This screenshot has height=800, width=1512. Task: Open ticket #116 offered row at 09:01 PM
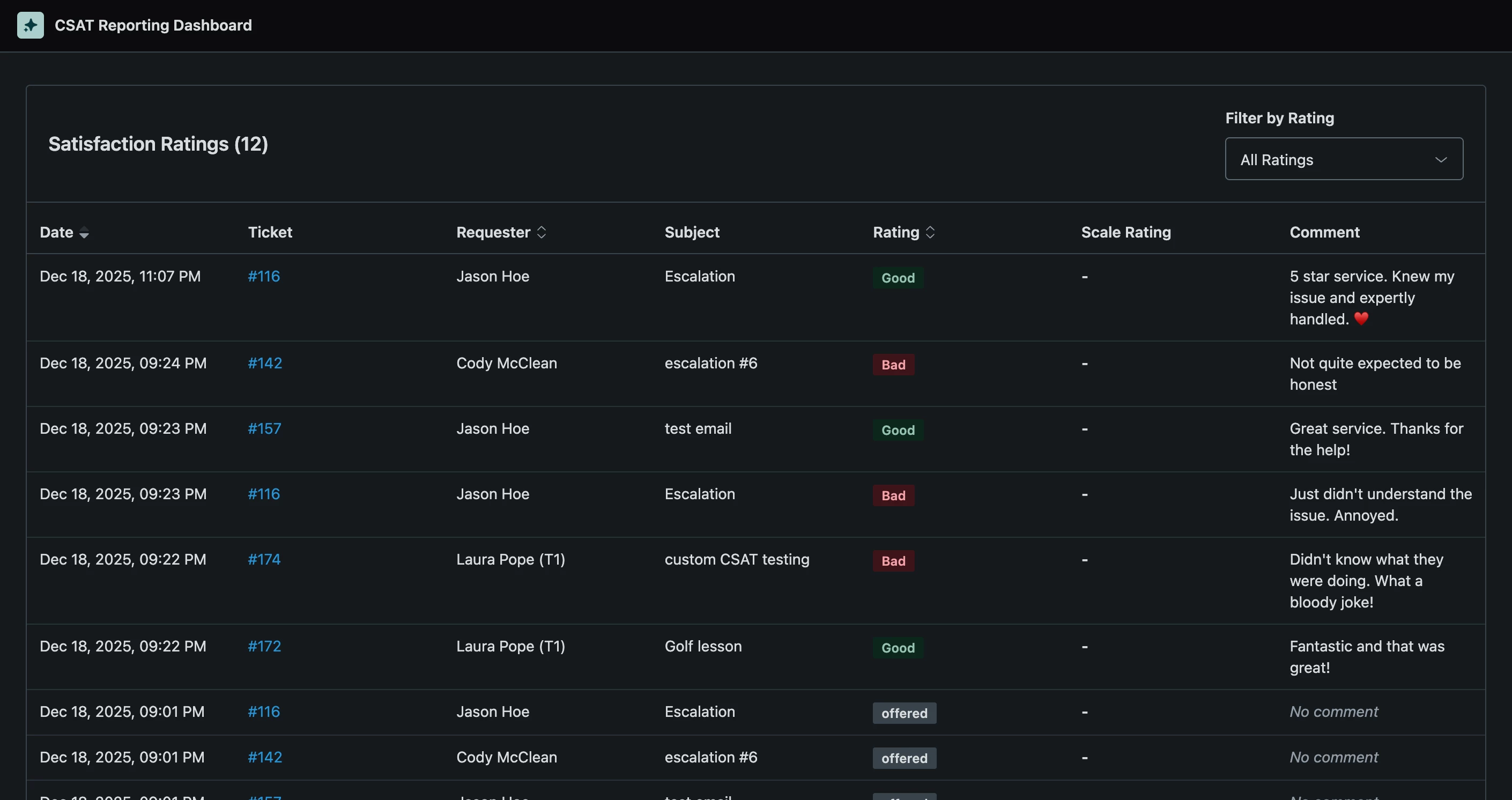tap(264, 712)
